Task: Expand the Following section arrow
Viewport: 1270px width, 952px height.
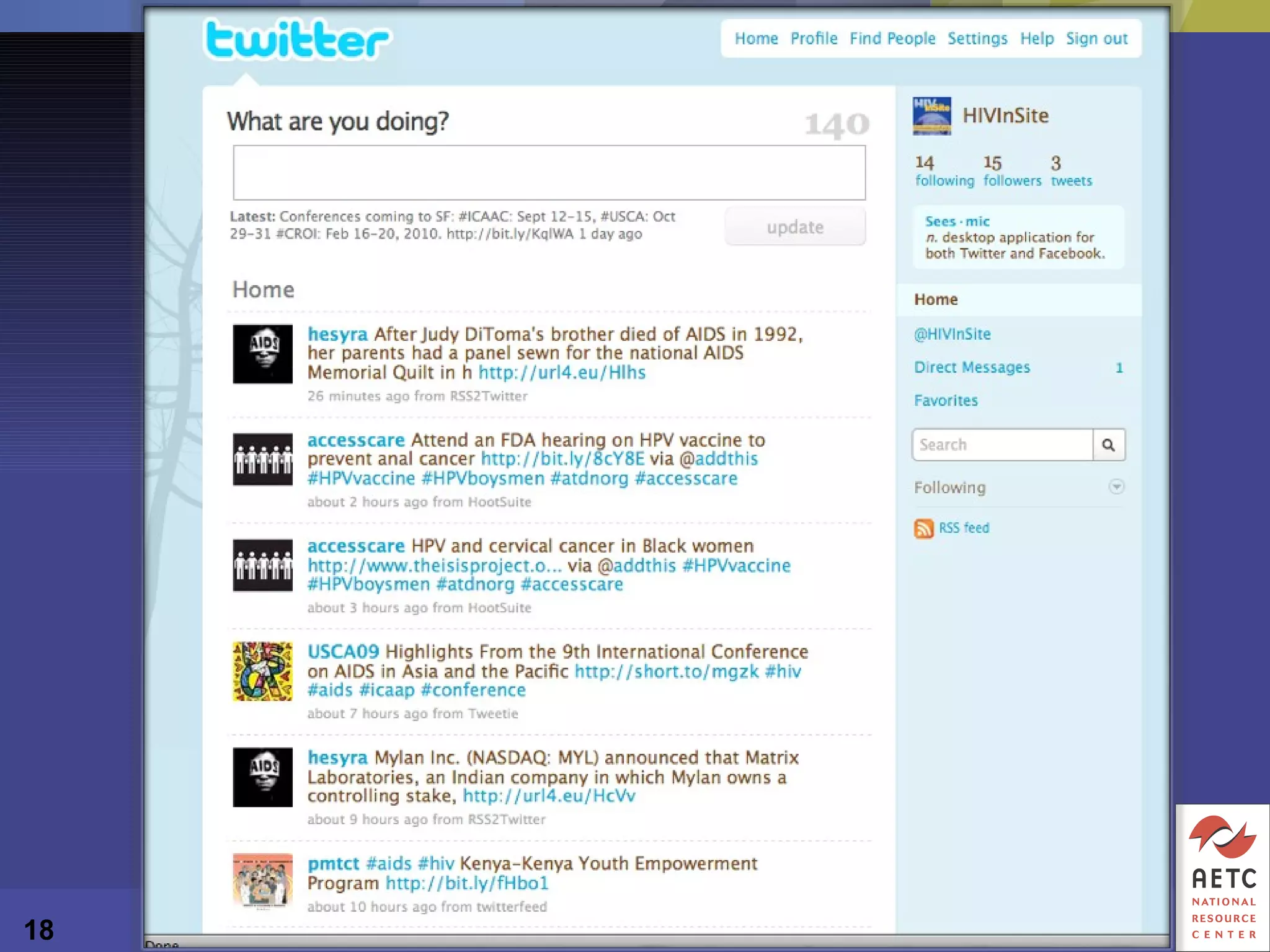Action: click(1116, 487)
